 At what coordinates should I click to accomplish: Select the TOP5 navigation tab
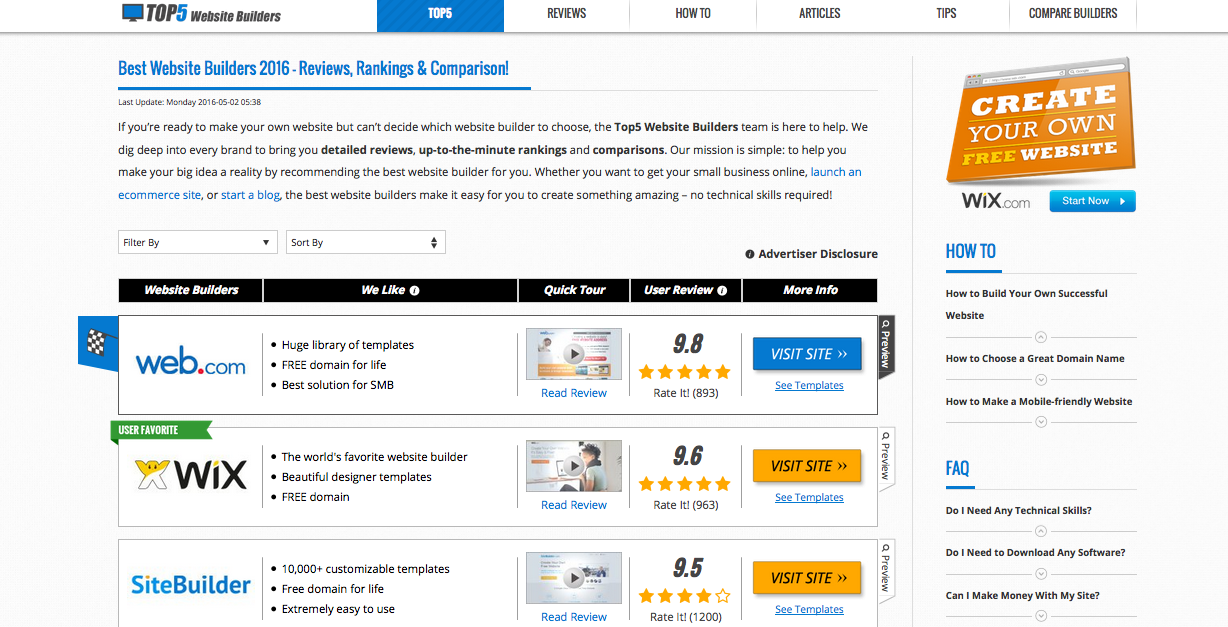[x=440, y=14]
